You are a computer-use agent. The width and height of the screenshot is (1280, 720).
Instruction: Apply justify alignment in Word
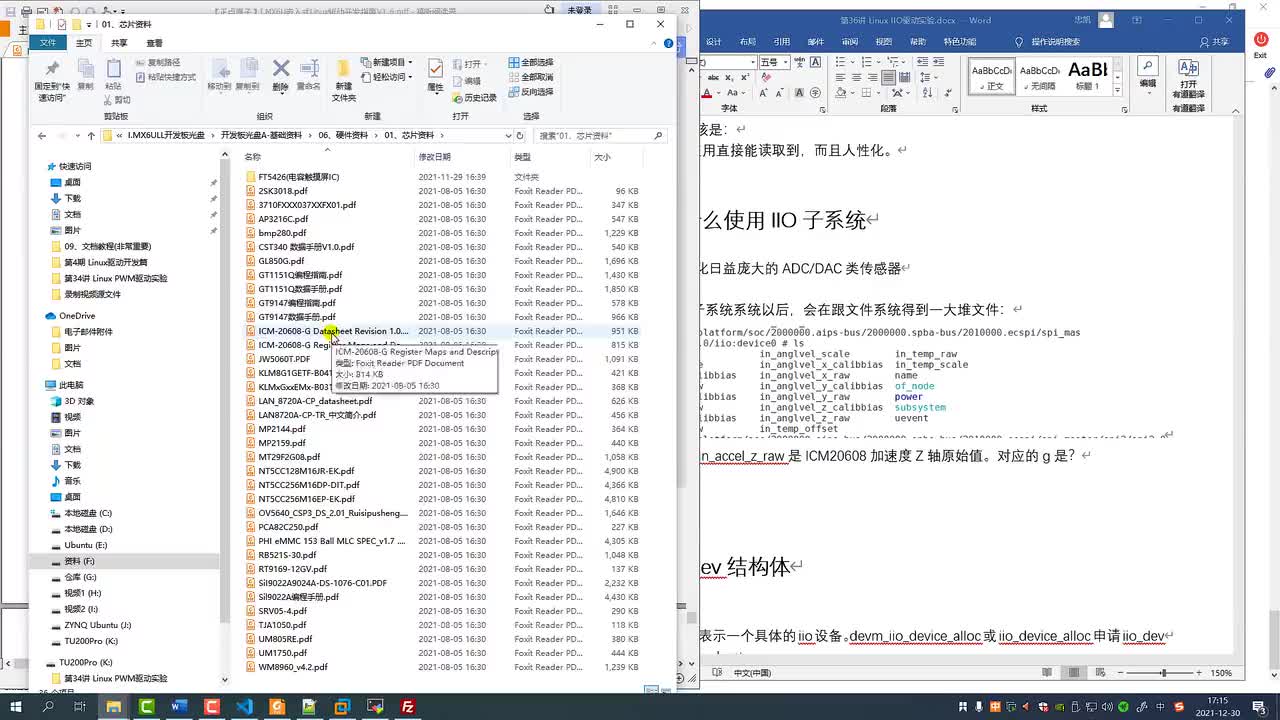click(x=887, y=78)
